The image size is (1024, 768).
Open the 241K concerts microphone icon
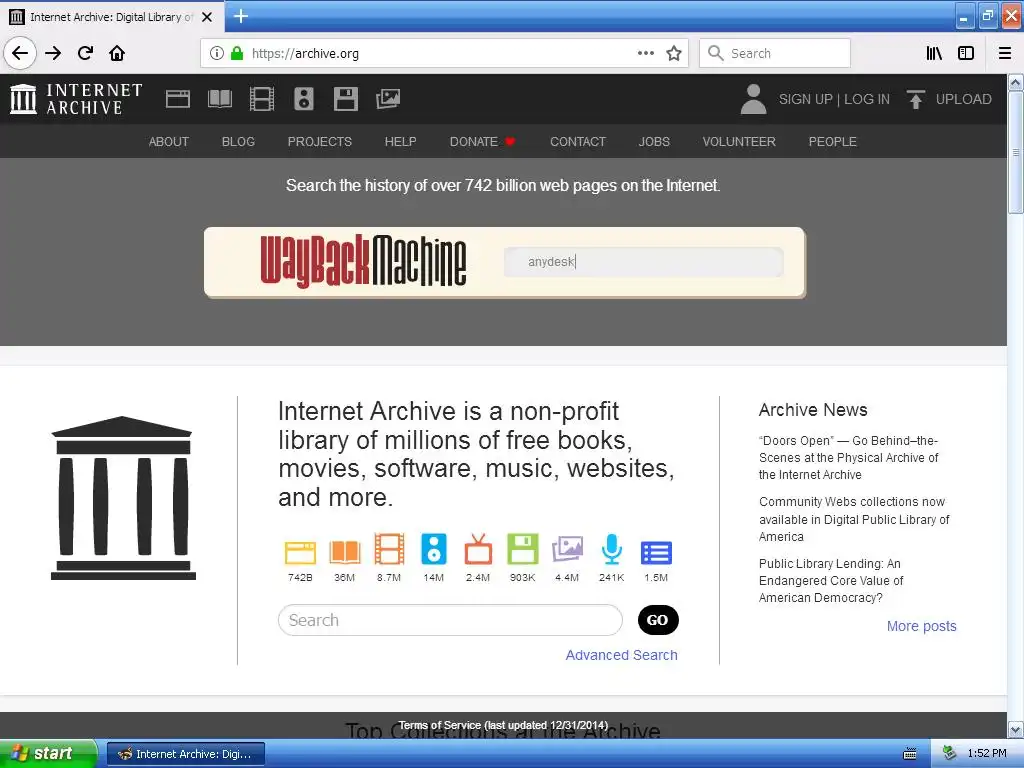tap(611, 549)
